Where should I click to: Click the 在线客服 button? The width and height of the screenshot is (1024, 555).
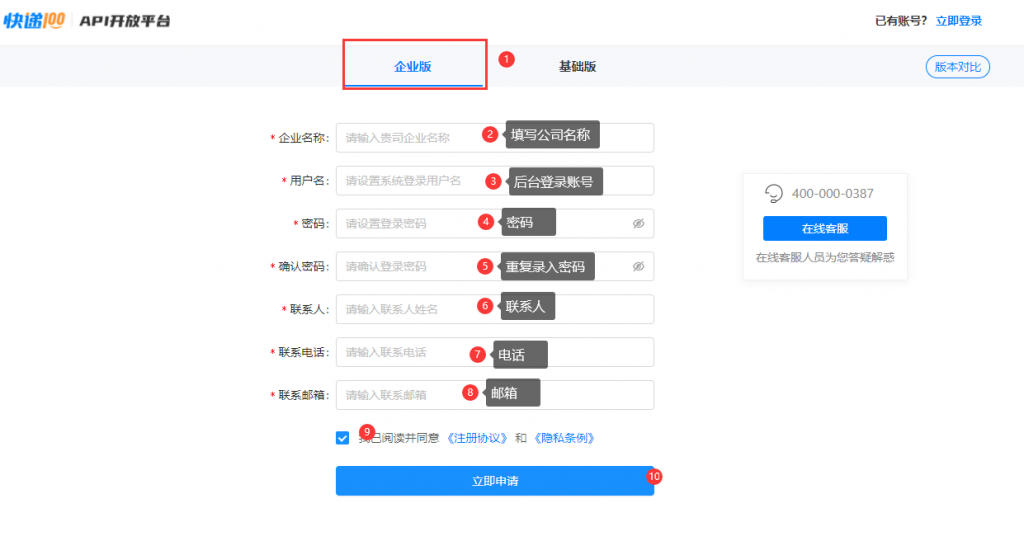point(825,229)
